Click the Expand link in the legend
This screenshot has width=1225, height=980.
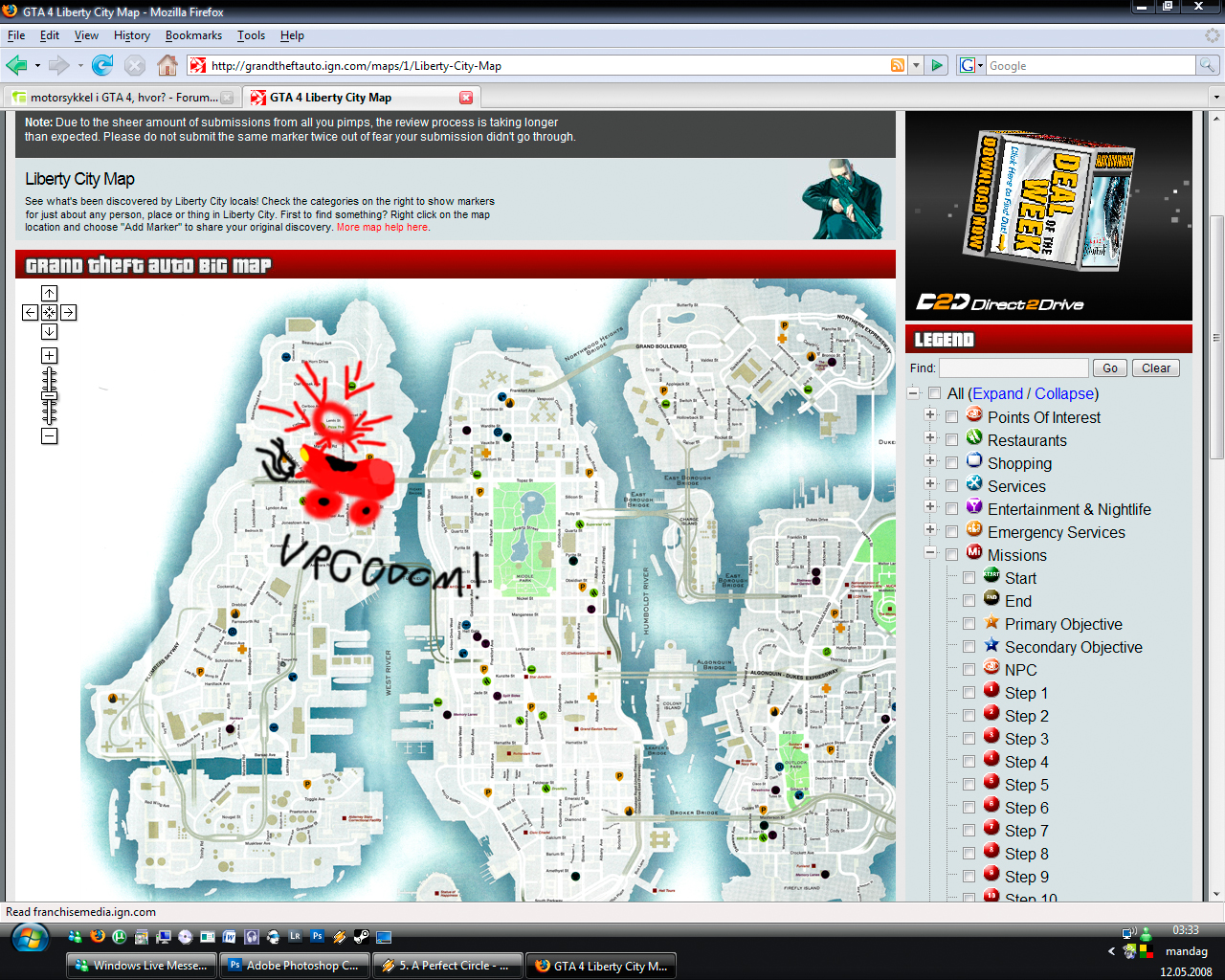(998, 393)
